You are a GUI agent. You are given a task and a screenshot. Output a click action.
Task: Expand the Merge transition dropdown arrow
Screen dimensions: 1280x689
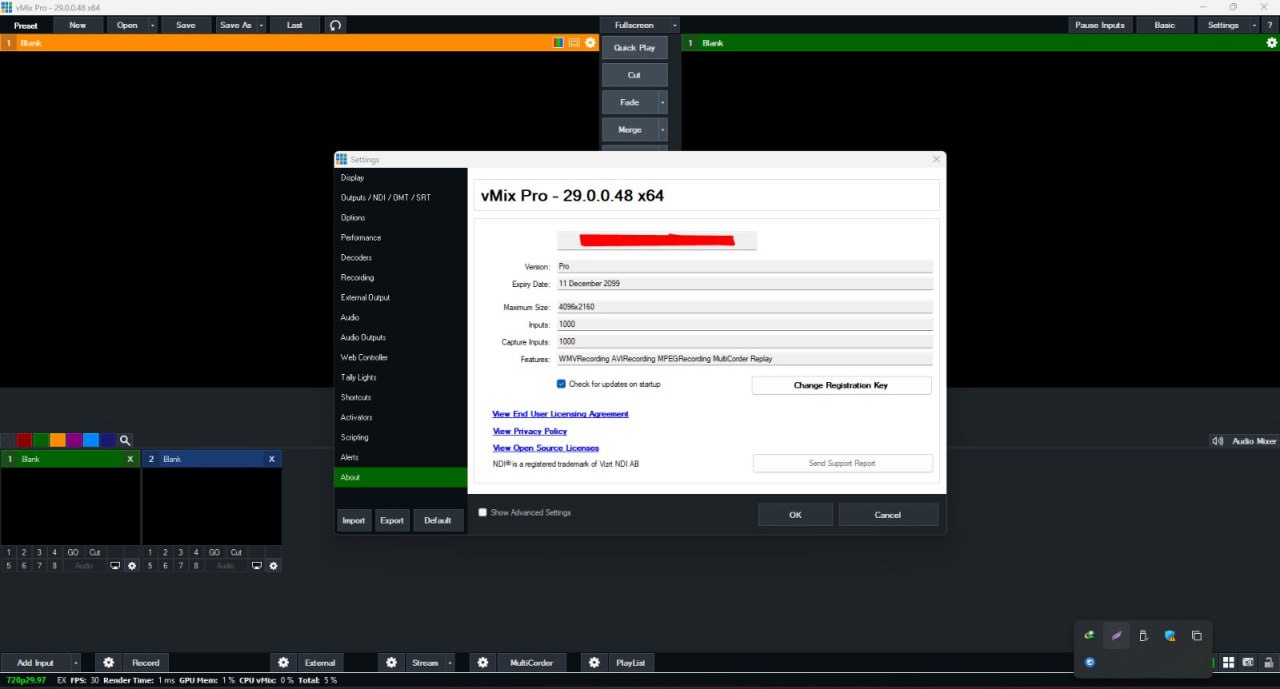(662, 130)
